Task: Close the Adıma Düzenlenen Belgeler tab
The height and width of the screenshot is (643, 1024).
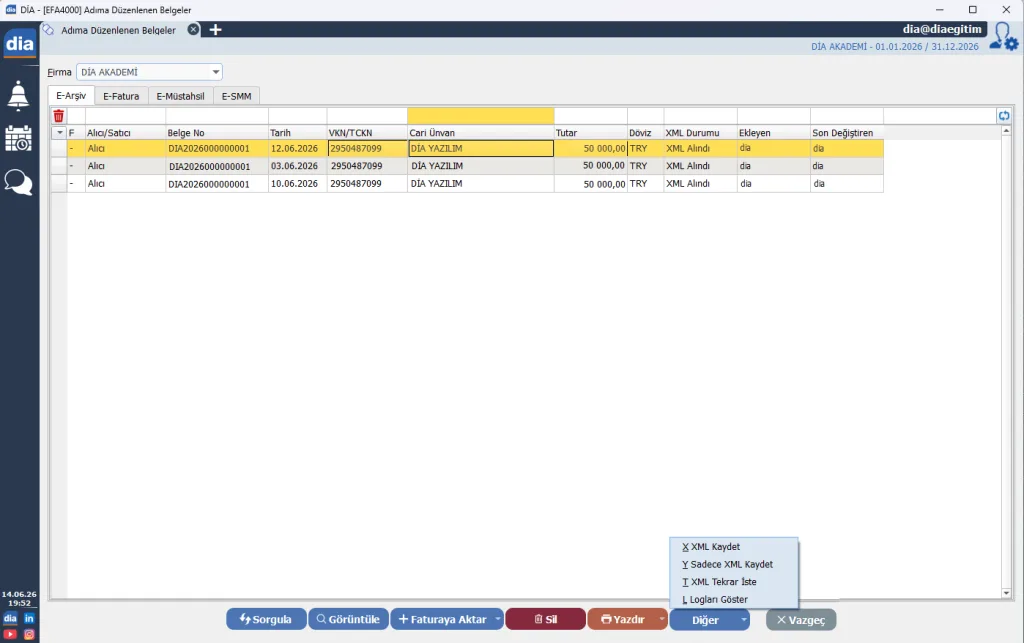Action: (193, 29)
